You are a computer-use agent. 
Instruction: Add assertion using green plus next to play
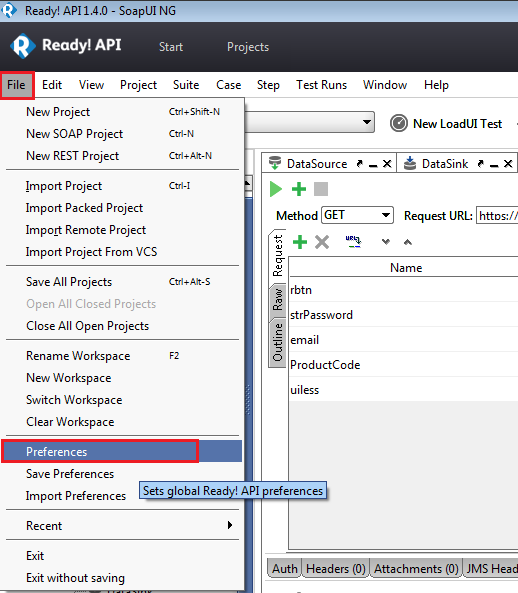[x=299, y=189]
